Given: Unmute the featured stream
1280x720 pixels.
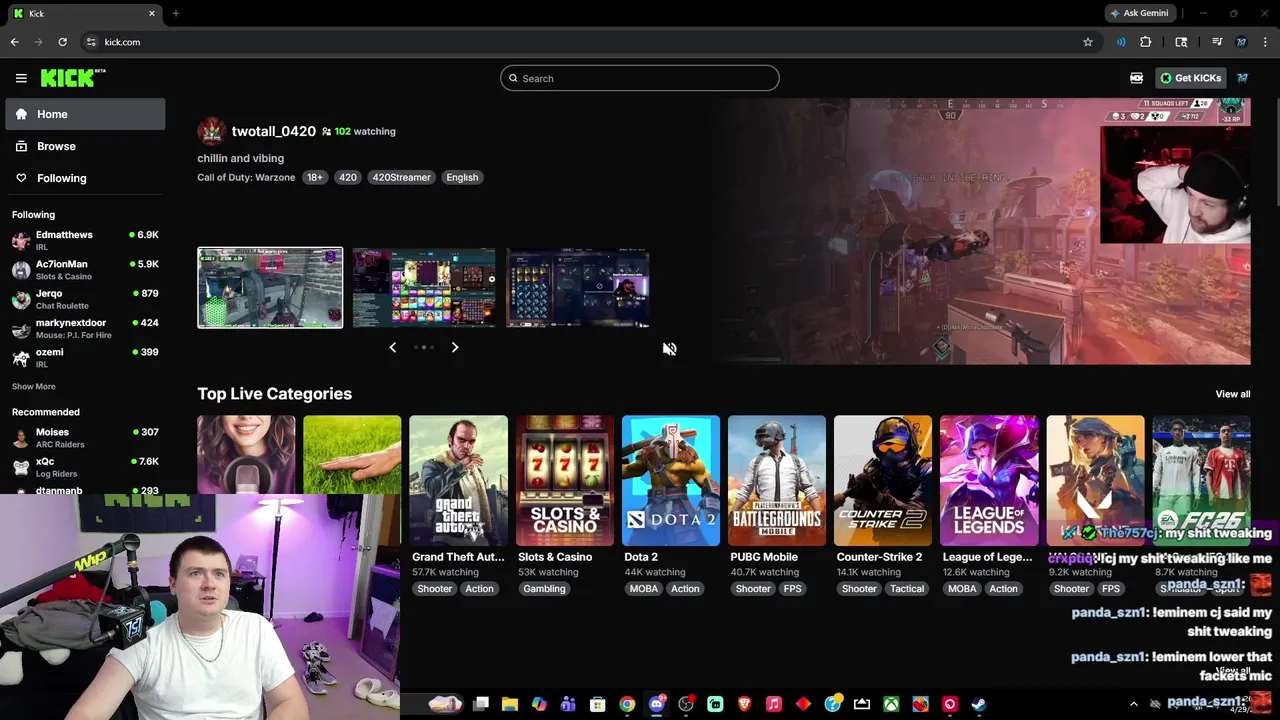Looking at the screenshot, I should (669, 348).
